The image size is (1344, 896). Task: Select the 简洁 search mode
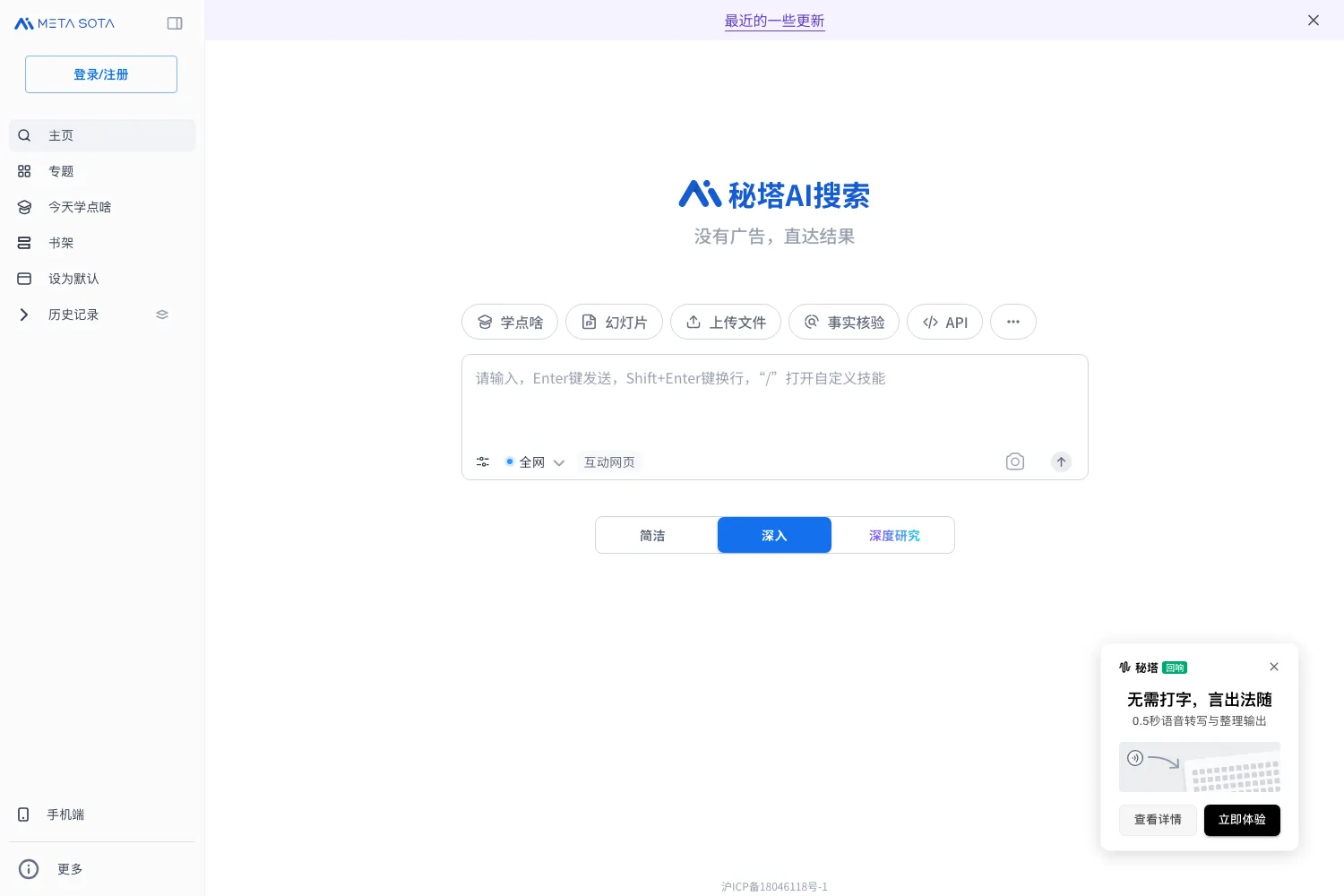(652, 535)
